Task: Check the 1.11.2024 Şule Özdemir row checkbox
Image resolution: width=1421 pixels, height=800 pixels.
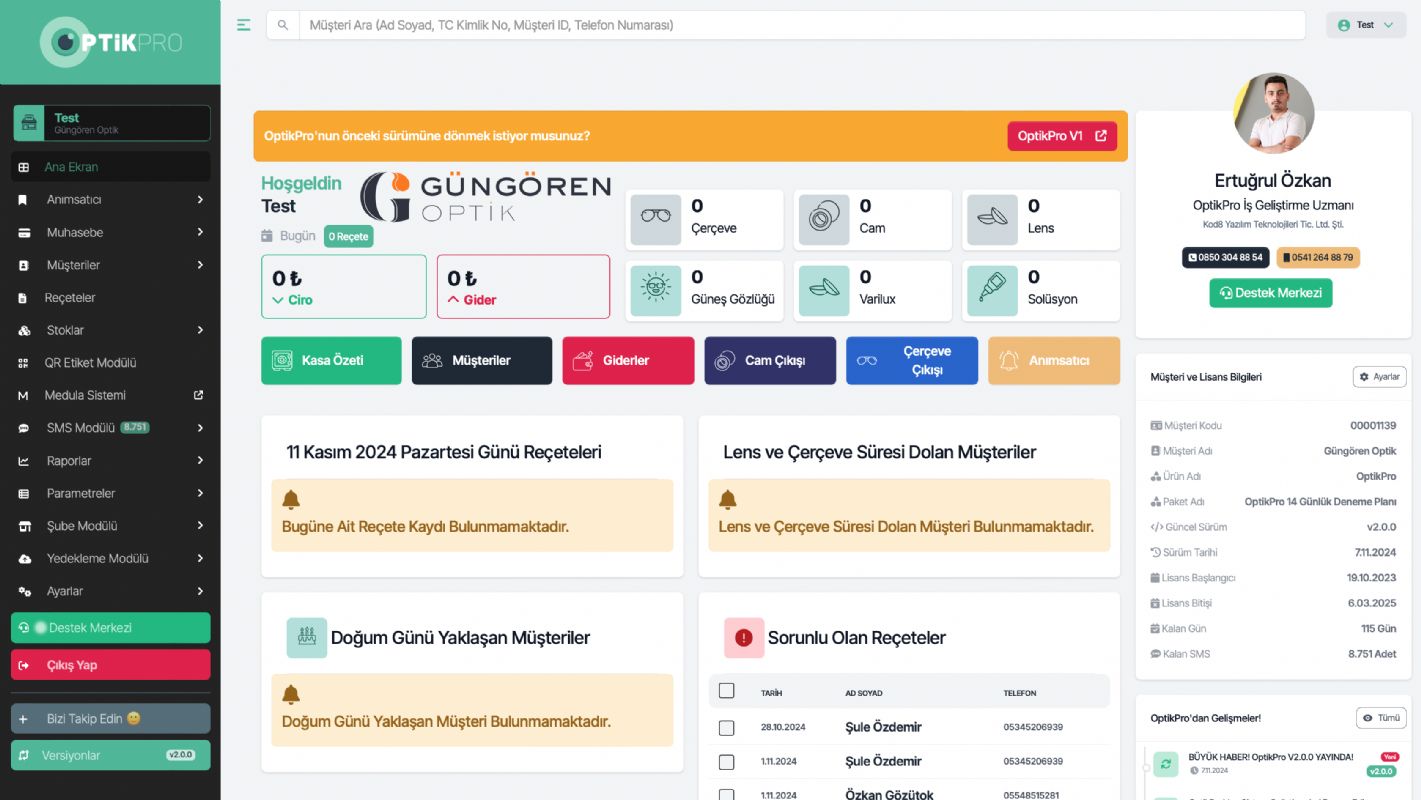Action: point(727,762)
